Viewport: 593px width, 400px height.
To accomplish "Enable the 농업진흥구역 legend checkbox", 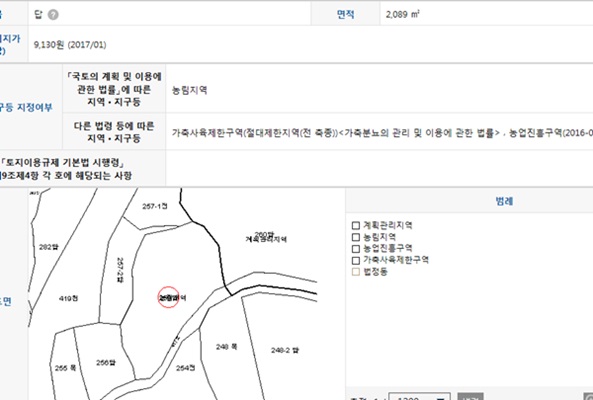I will tap(355, 249).
